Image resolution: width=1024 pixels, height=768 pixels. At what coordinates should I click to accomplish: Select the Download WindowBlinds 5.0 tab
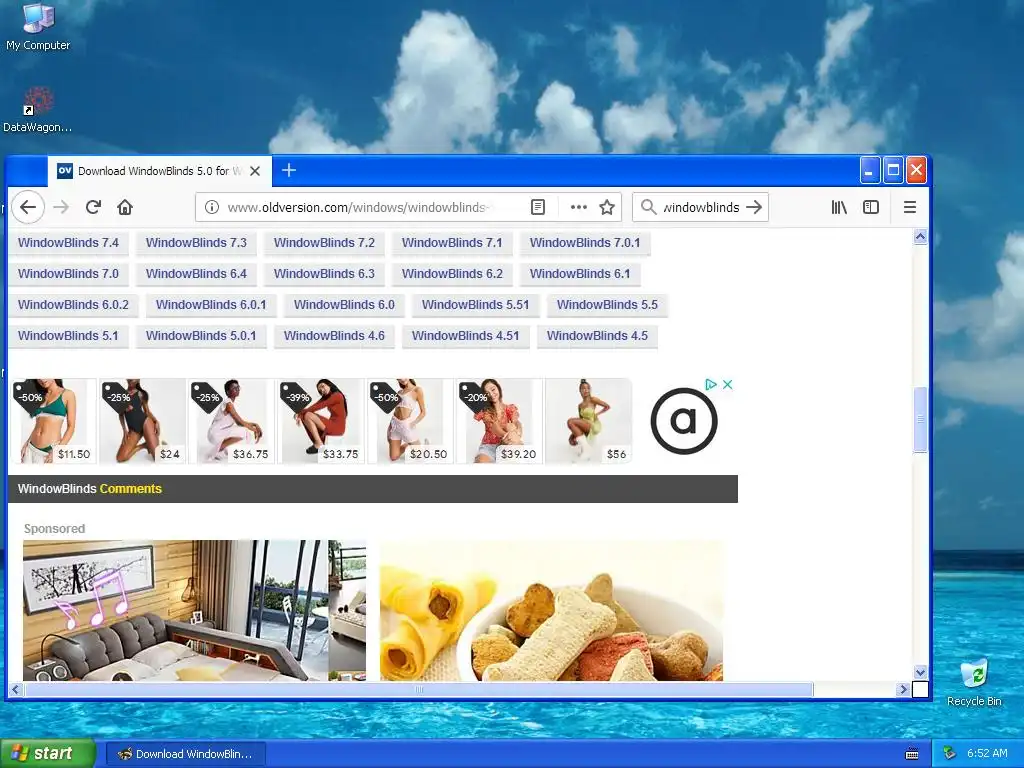[x=159, y=171]
